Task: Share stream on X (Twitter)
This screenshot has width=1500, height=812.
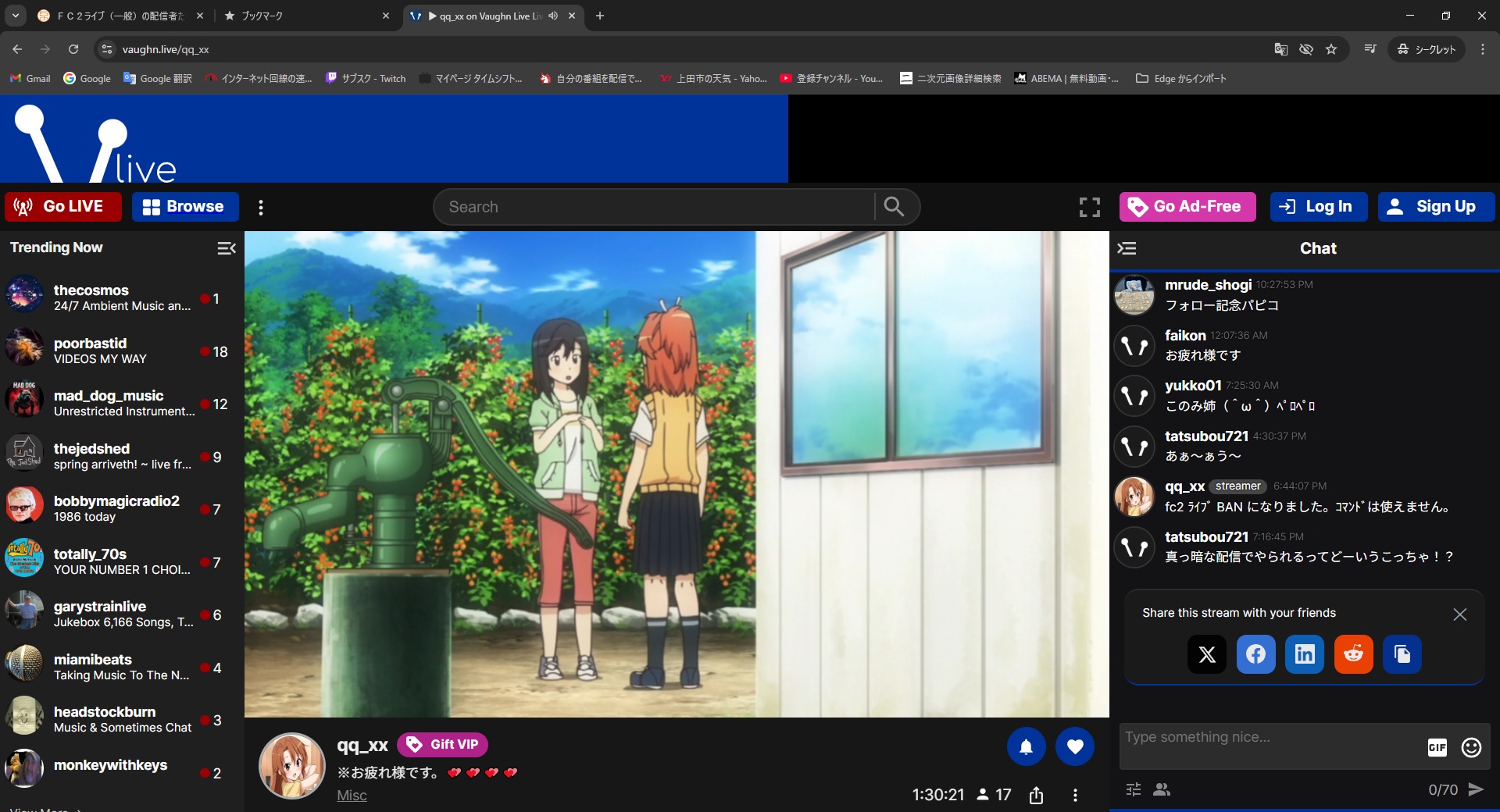Action: tap(1206, 654)
